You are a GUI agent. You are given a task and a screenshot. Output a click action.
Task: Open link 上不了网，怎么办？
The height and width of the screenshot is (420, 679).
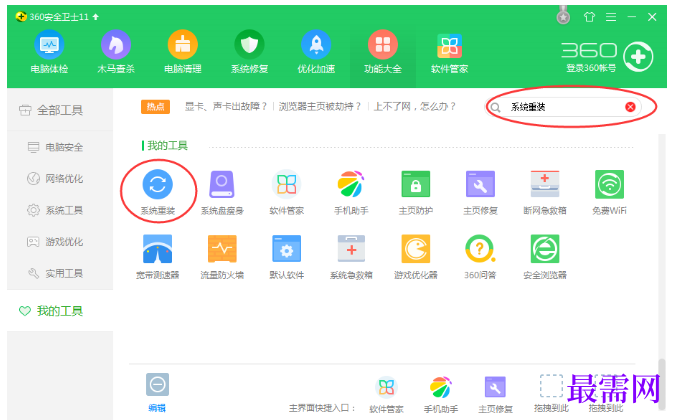pyautogui.click(x=414, y=107)
